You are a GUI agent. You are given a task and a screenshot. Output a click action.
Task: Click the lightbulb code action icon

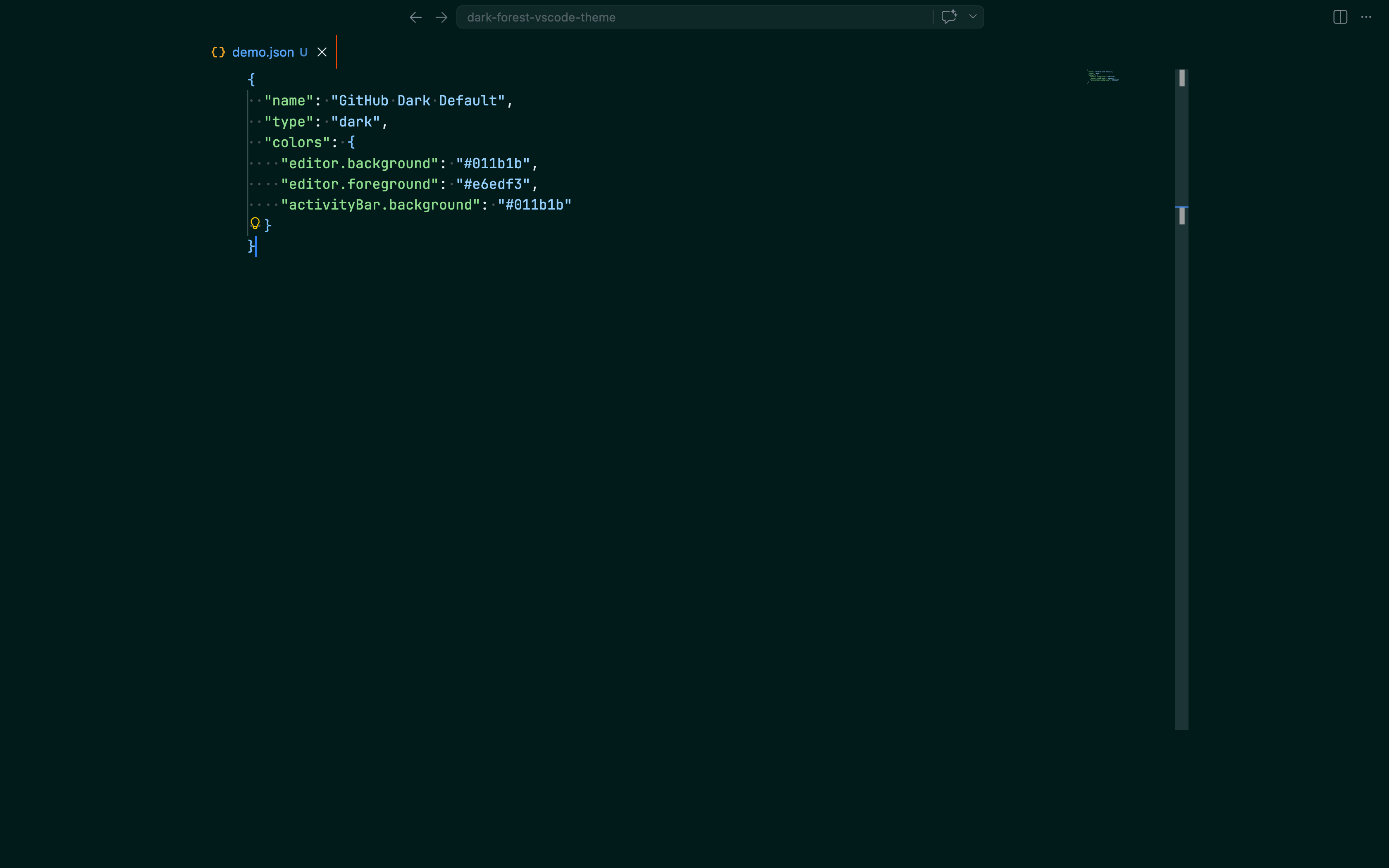[x=255, y=223]
